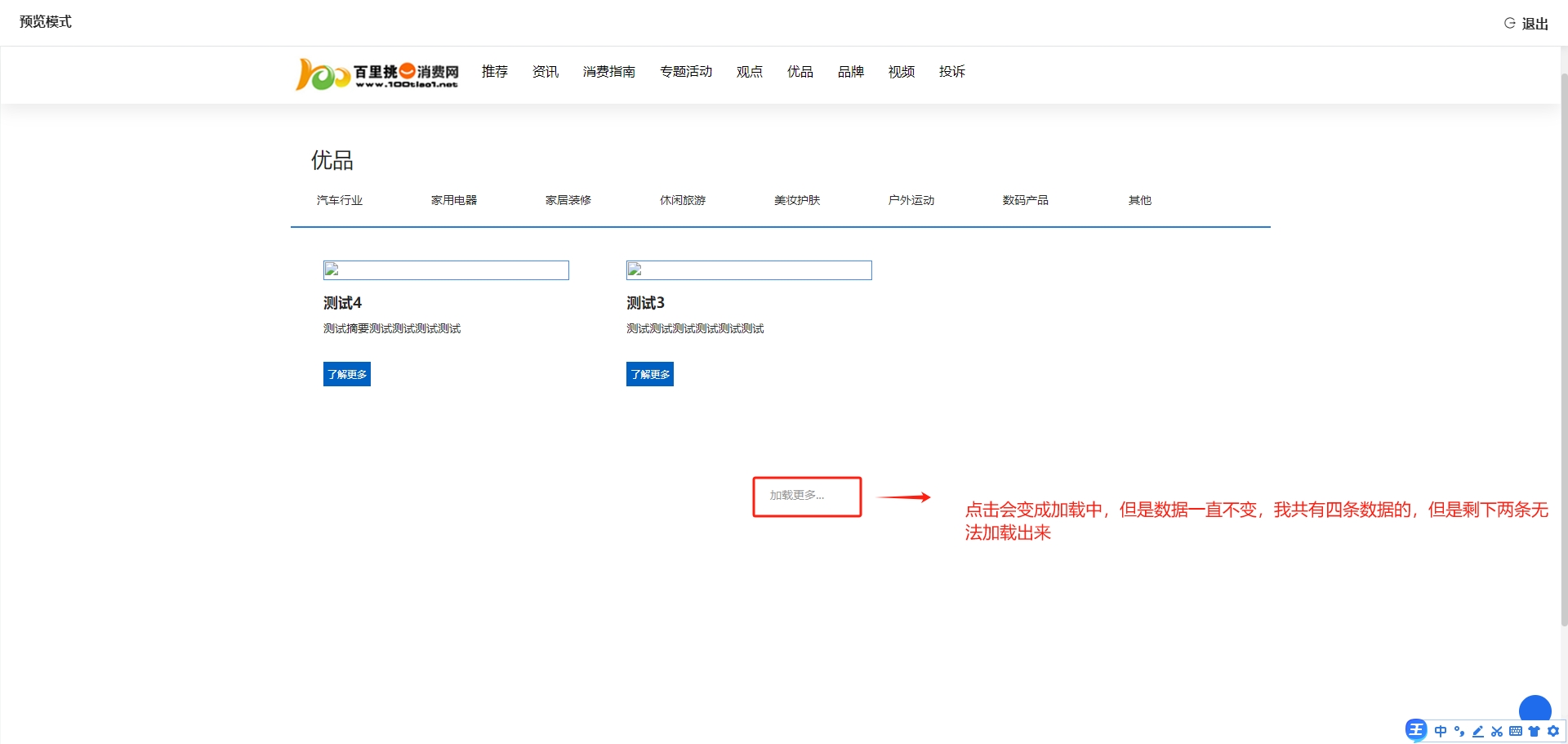Viewport: 1568px width, 744px height.
Task: Select the 其他 category tab
Action: [1140, 200]
